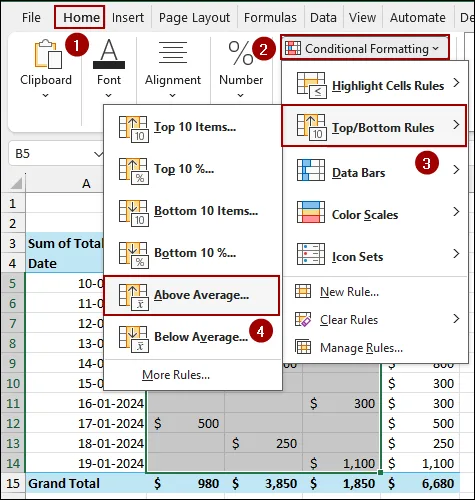
Task: Click the Conditional Formatting grid icon
Action: tap(293, 49)
